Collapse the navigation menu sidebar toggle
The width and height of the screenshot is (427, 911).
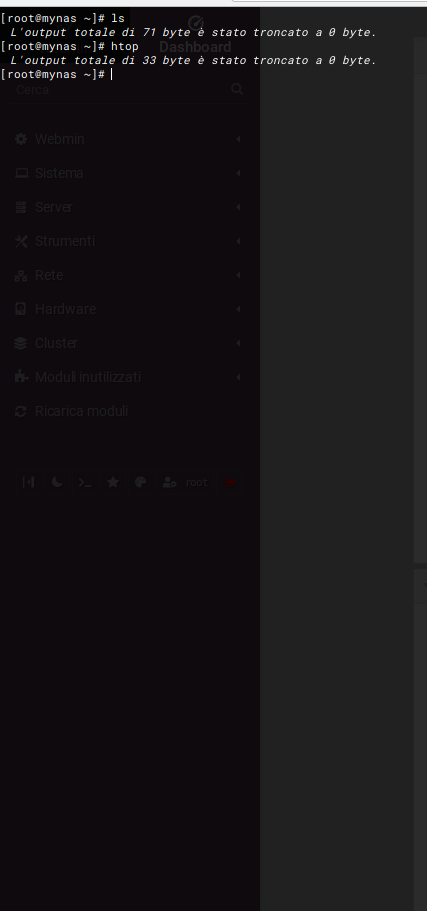tap(28, 482)
